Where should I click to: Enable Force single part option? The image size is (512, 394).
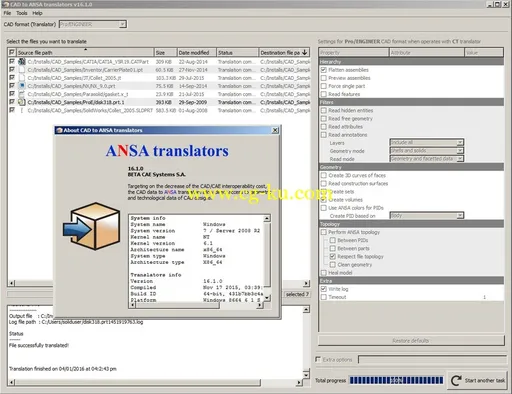pos(323,86)
